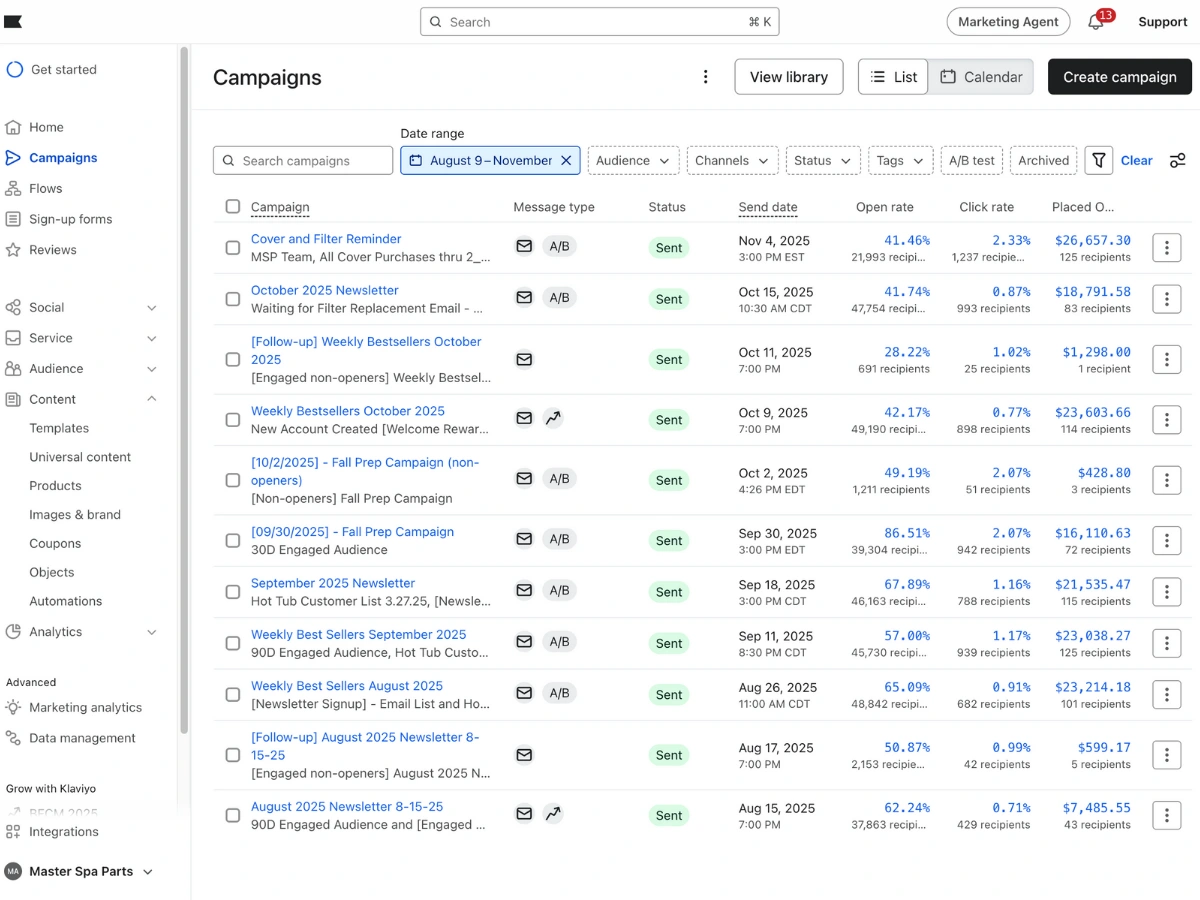This screenshot has width=1200, height=900.
Task: Tick the Weekly Best Sellers August 2025 checkbox
Action: (x=233, y=695)
